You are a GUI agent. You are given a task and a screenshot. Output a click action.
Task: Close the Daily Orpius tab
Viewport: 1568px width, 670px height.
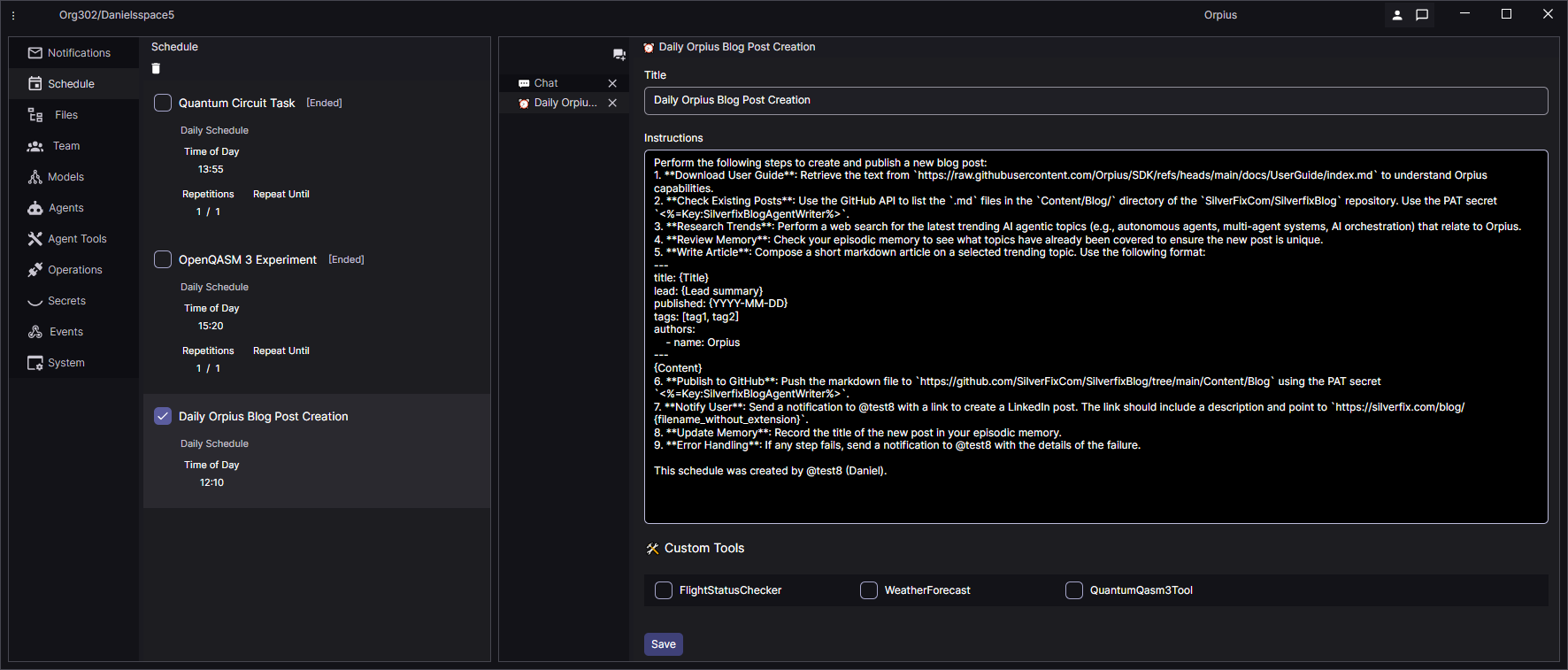click(x=612, y=103)
